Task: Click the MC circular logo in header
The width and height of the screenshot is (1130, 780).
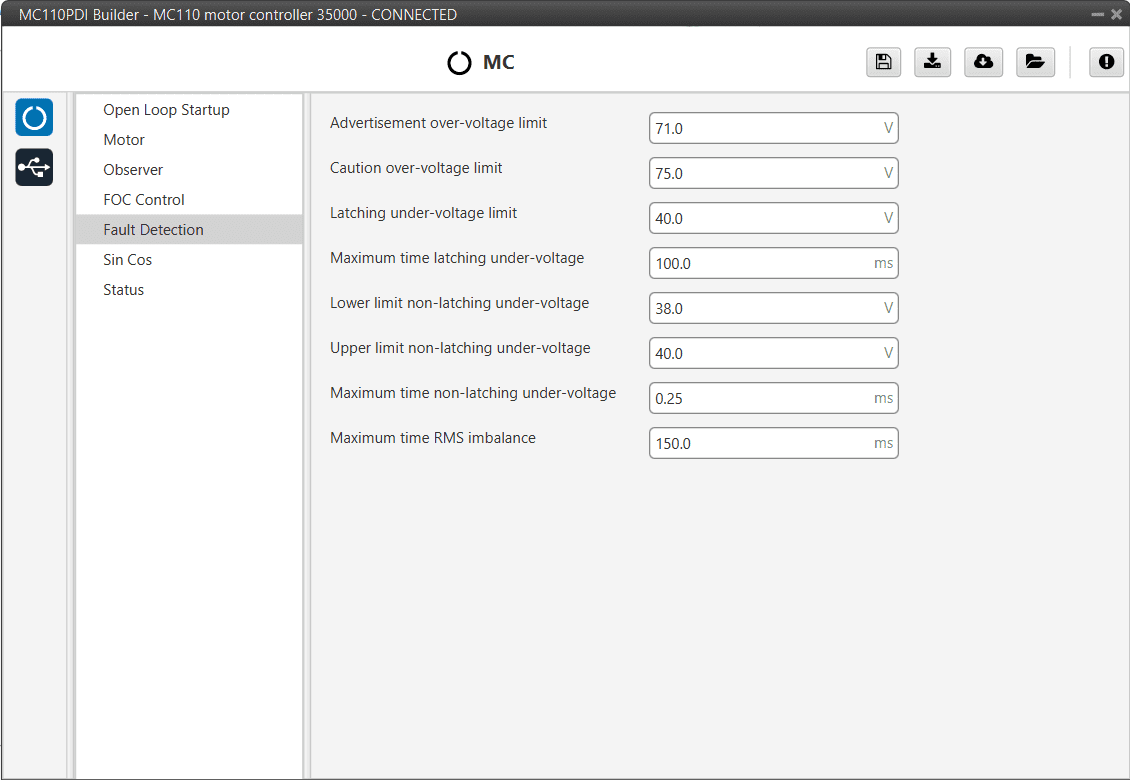Action: [x=459, y=63]
